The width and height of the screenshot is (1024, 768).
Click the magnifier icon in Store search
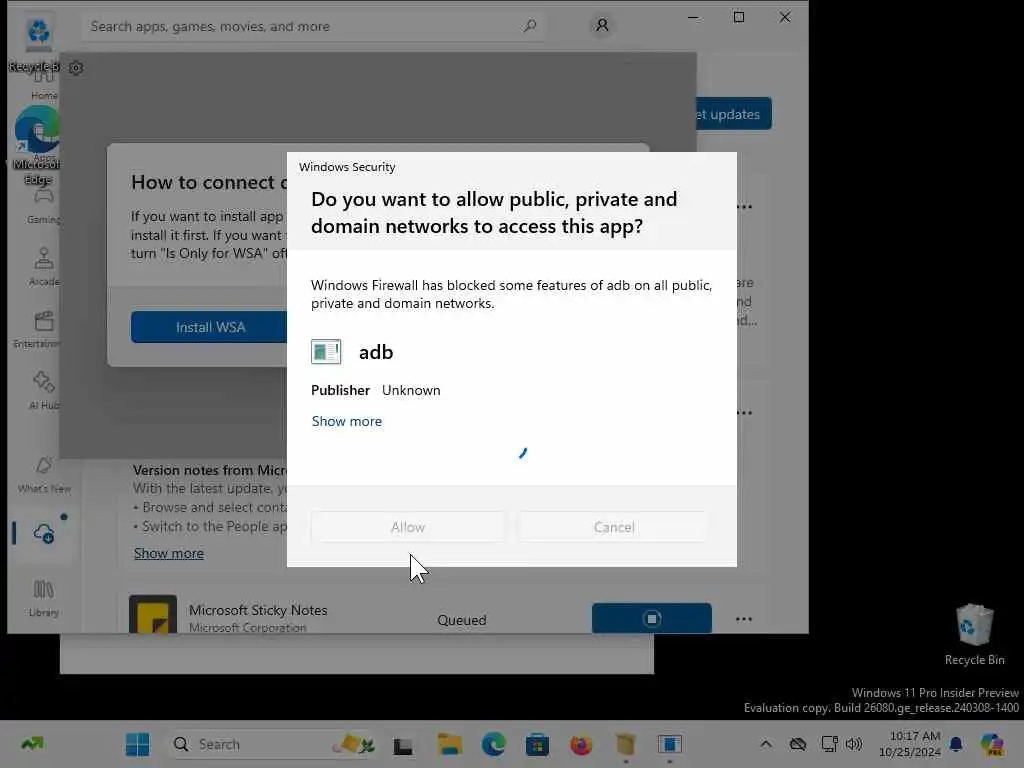tap(530, 26)
